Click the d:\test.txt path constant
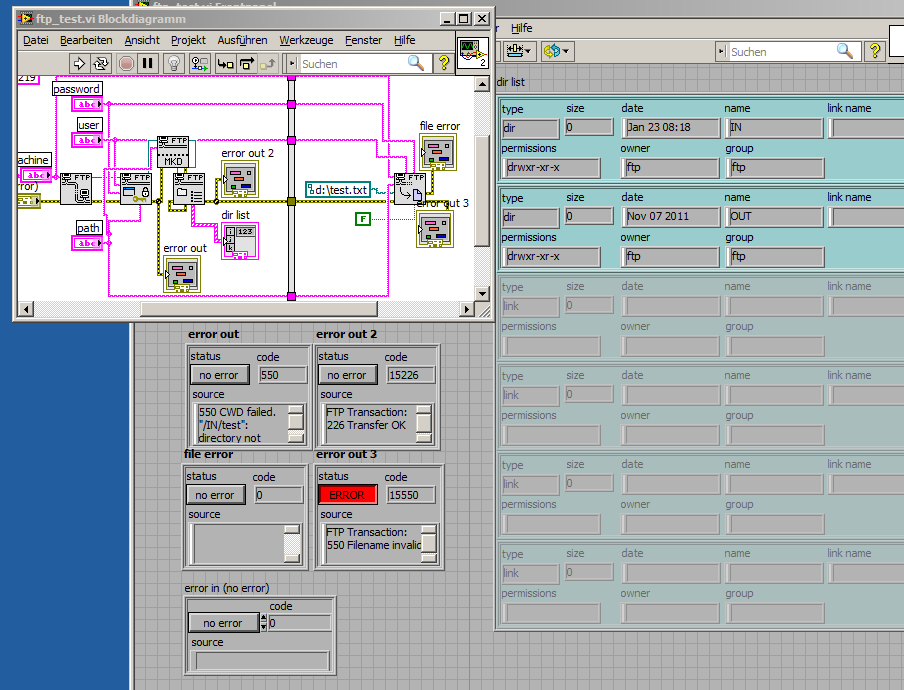Screen dimensions: 904x690 click(338, 189)
